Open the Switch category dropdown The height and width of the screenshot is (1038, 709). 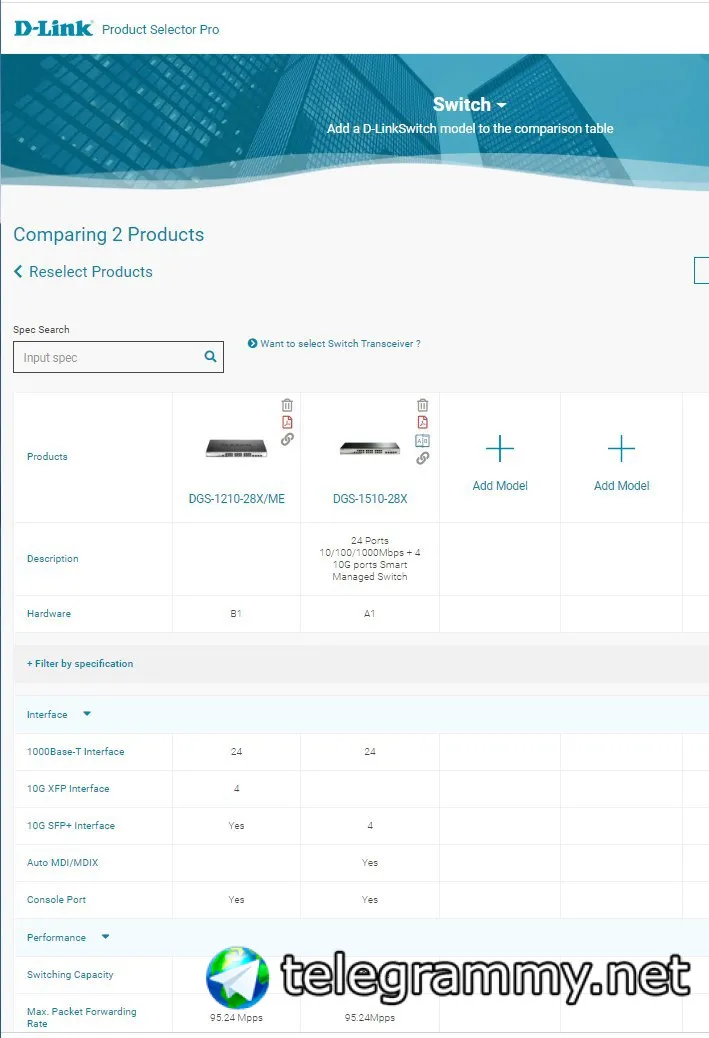(x=469, y=105)
